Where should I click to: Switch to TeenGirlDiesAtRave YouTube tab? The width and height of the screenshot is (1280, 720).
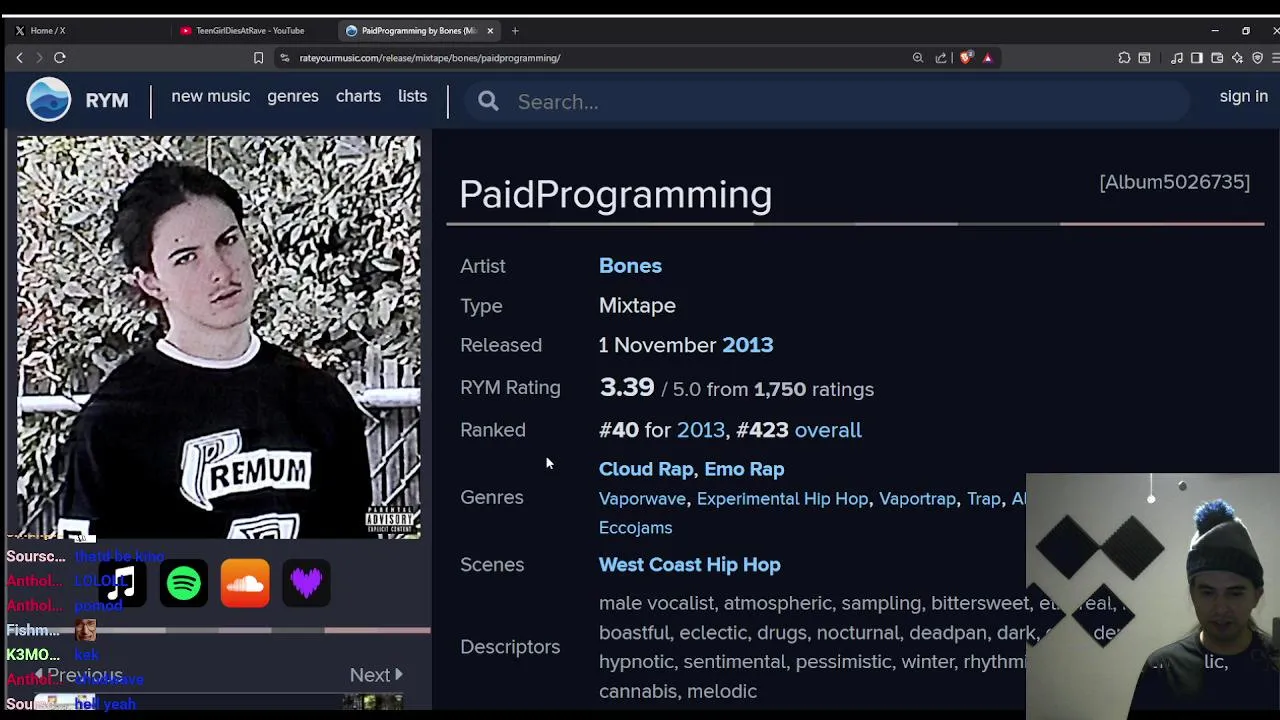pos(250,31)
